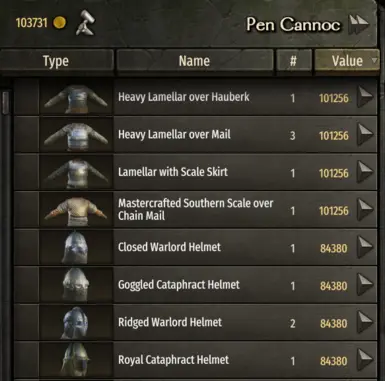
Task: Click the transfer-all double arrow icon
Action: coord(359,24)
